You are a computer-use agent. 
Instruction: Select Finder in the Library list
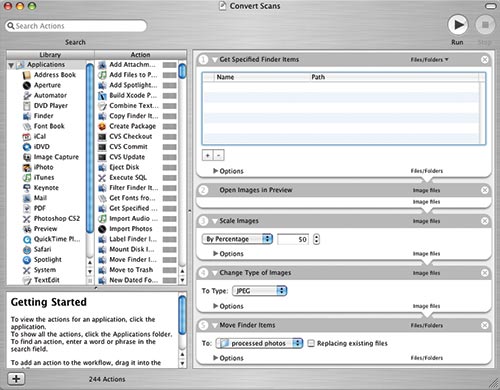[43, 116]
